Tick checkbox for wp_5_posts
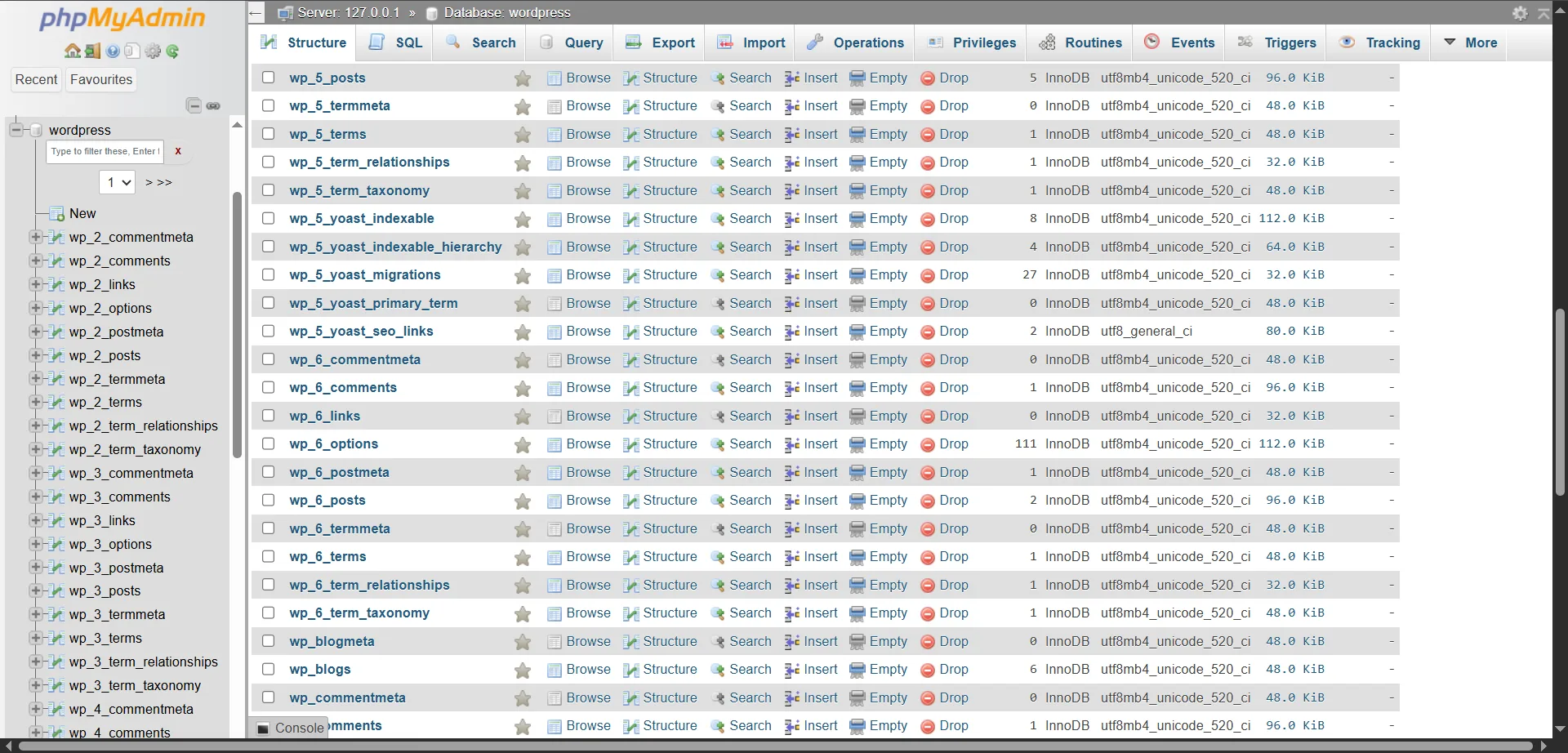1568x753 pixels. click(268, 78)
